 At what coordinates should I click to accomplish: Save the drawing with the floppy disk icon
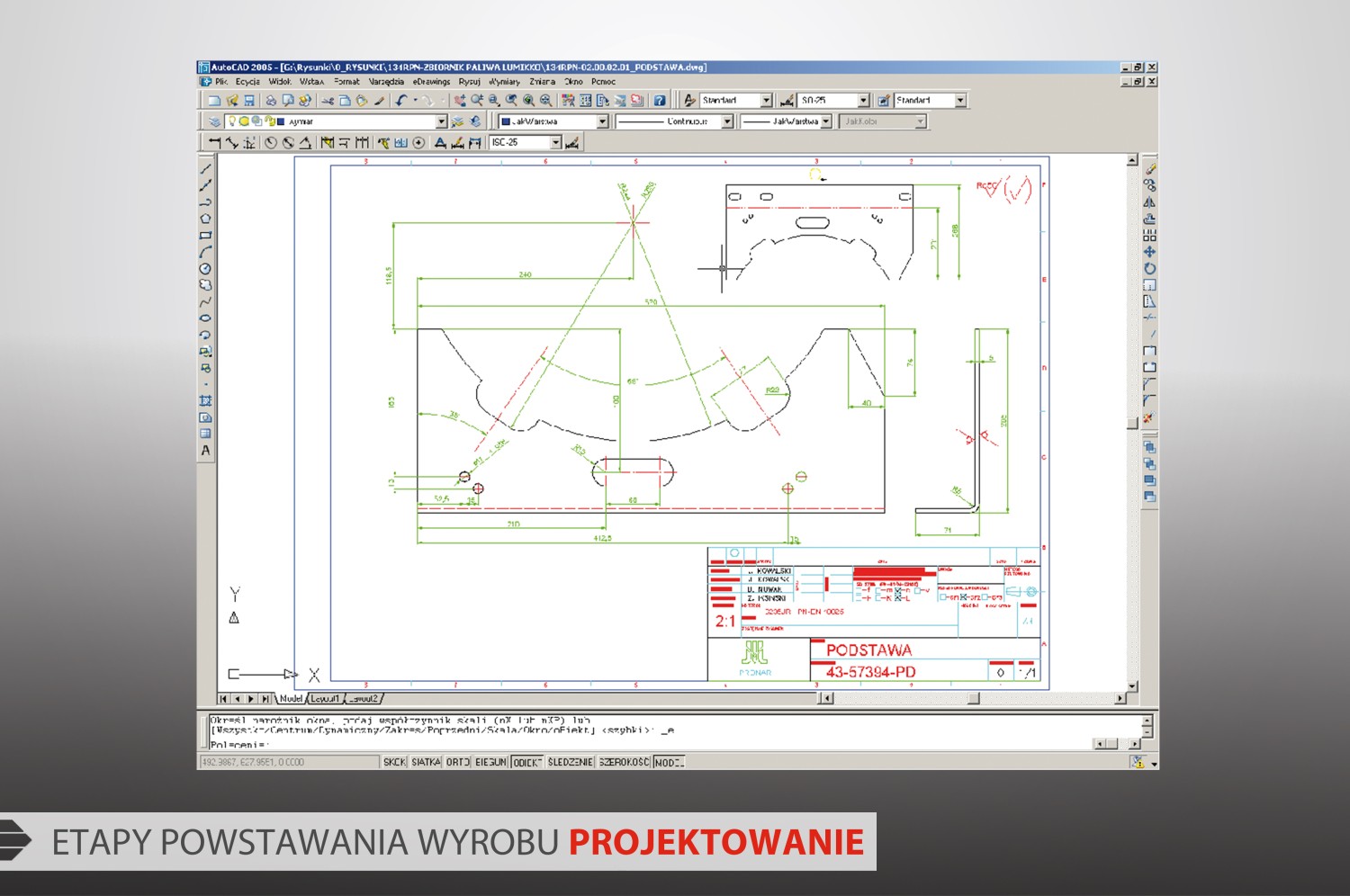[x=249, y=101]
